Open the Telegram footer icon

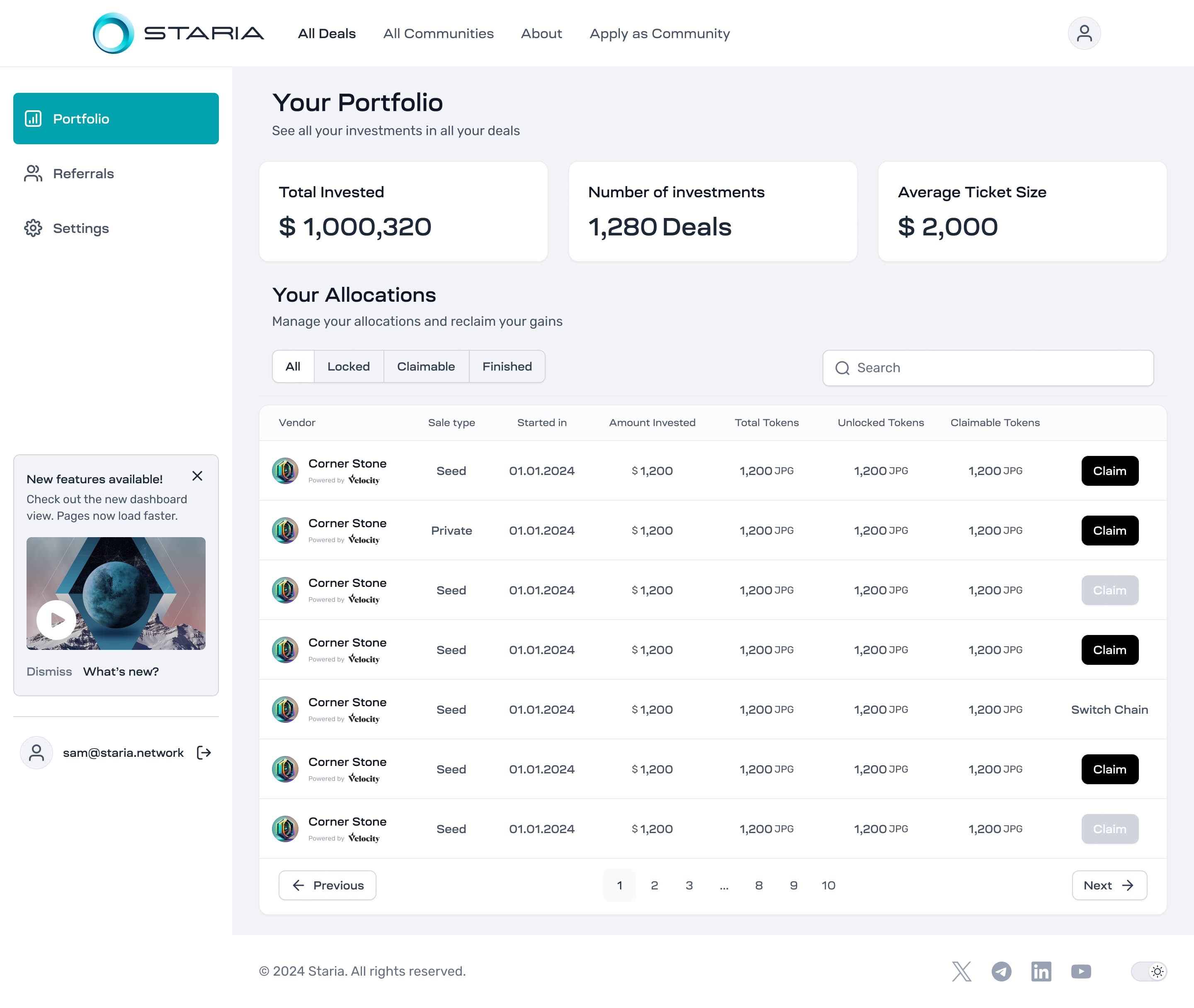1001,971
